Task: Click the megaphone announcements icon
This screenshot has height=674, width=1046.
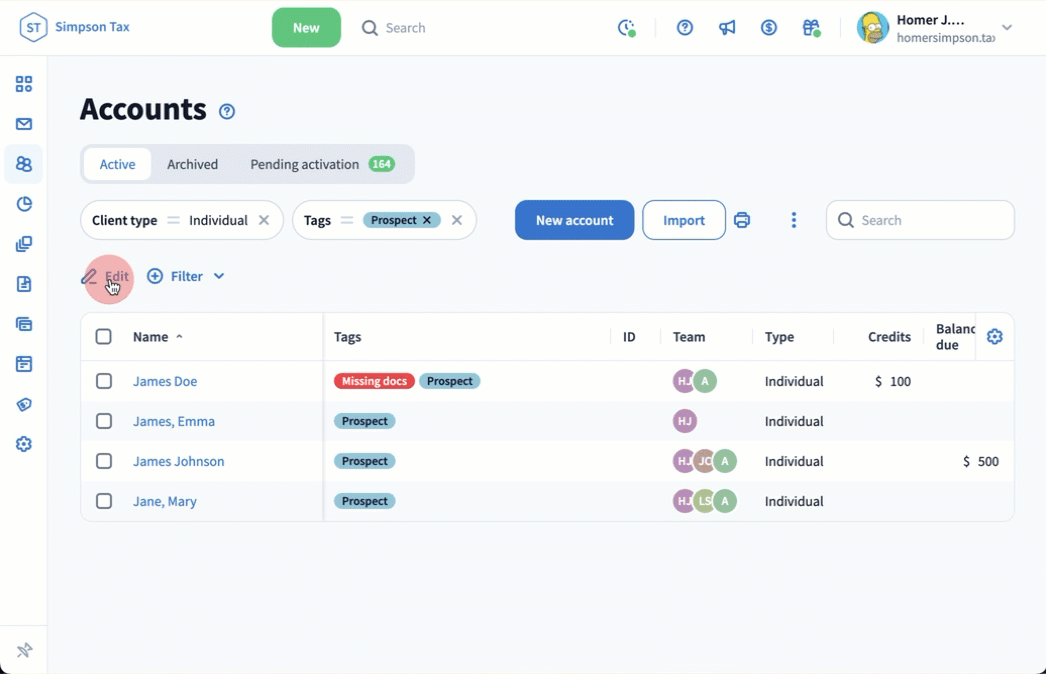Action: (727, 28)
